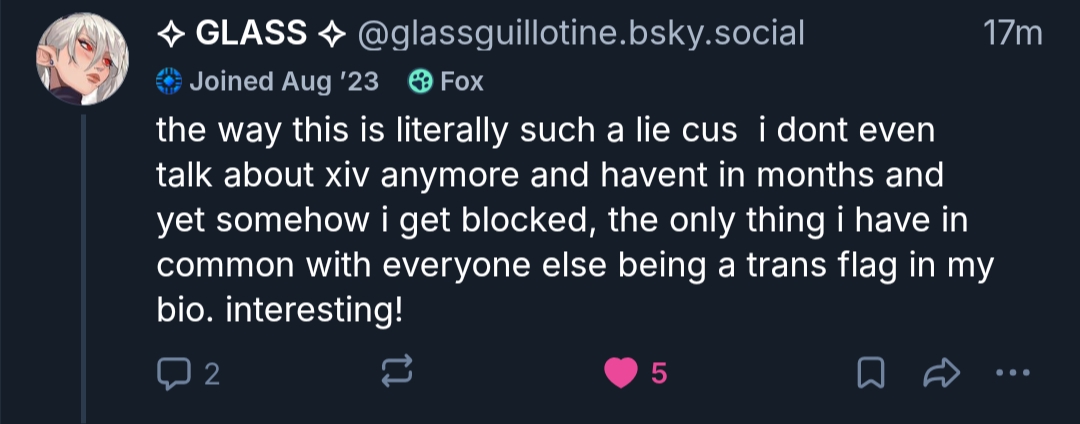Open the repost arrows menu
The height and width of the screenshot is (424, 1080).
(397, 374)
